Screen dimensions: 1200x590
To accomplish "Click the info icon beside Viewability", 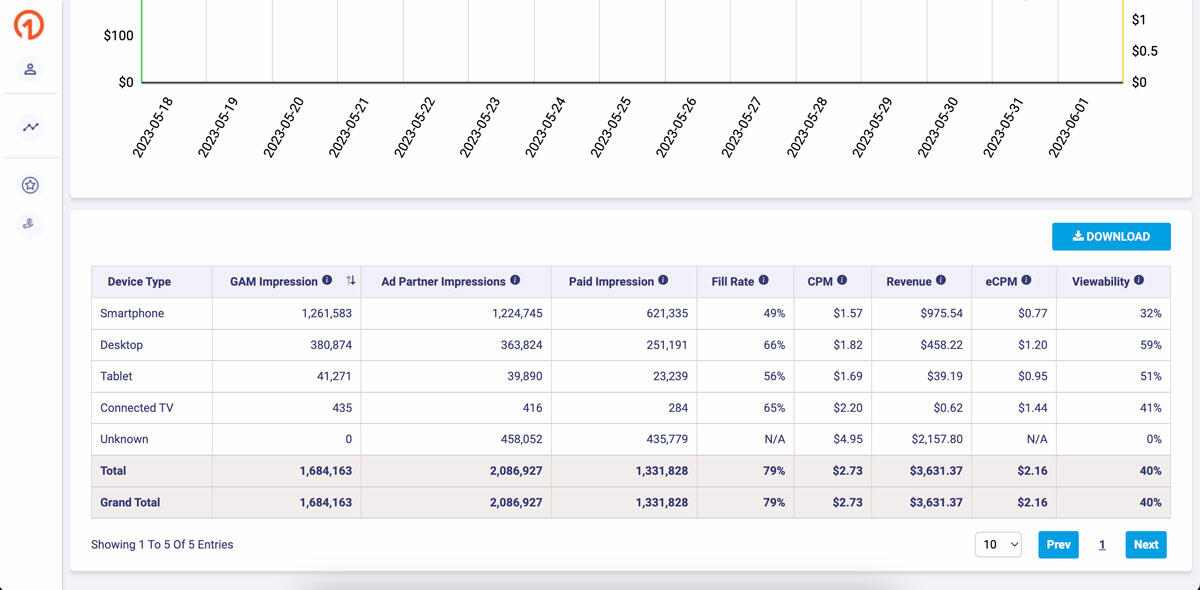I will pyautogui.click(x=1141, y=278).
